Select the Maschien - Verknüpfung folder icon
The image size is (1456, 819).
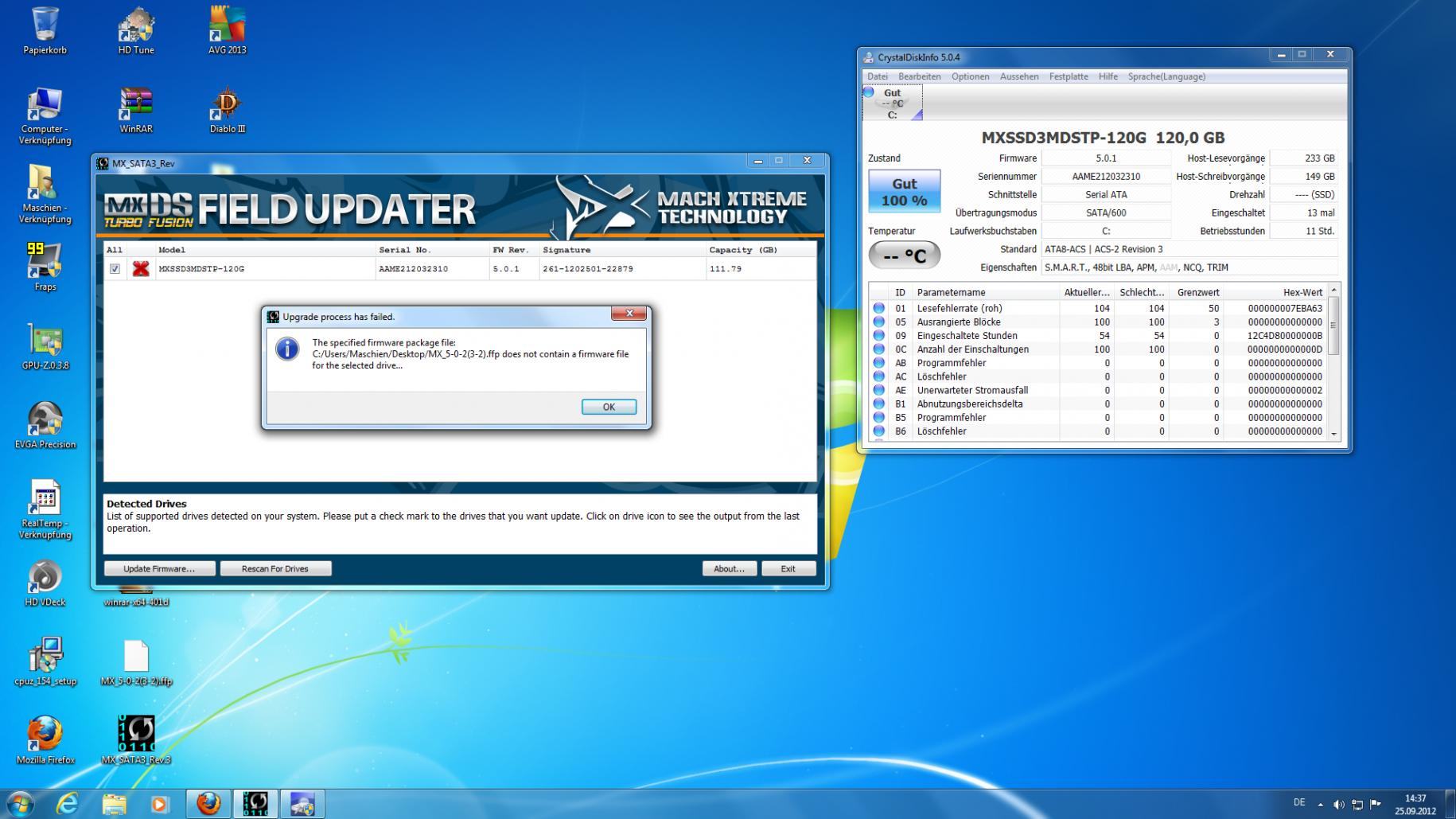45,194
